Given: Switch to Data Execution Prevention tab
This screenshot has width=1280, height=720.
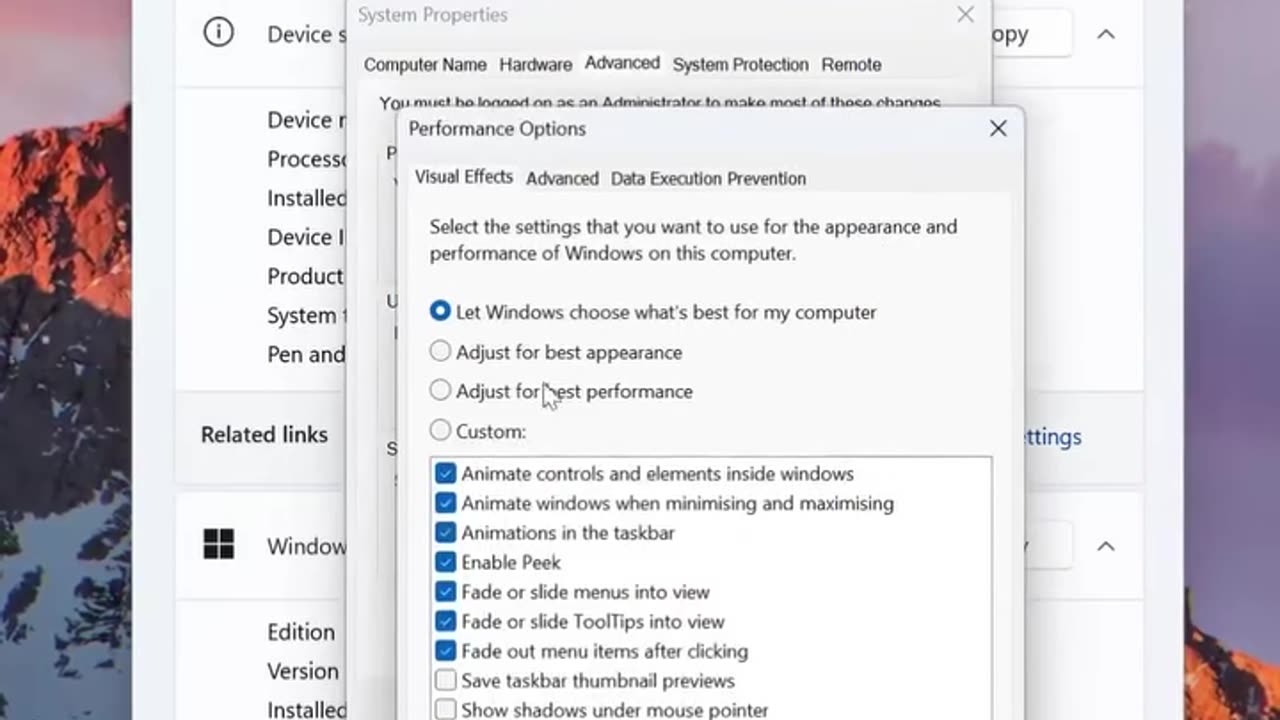Looking at the screenshot, I should point(708,179).
